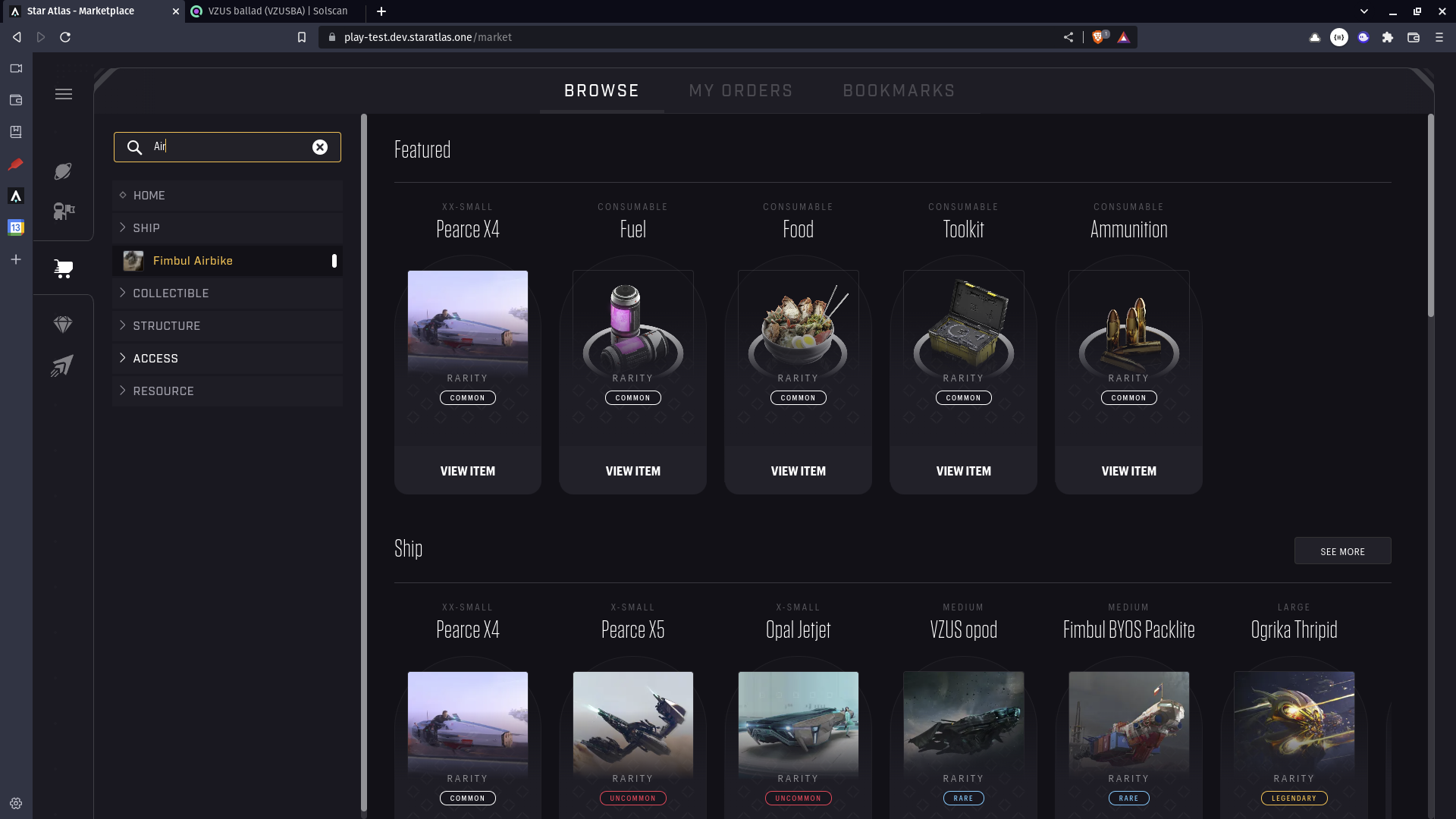Click the main content vertical scrollbar
Viewport: 1456px width, 819px height.
pyautogui.click(x=1431, y=216)
